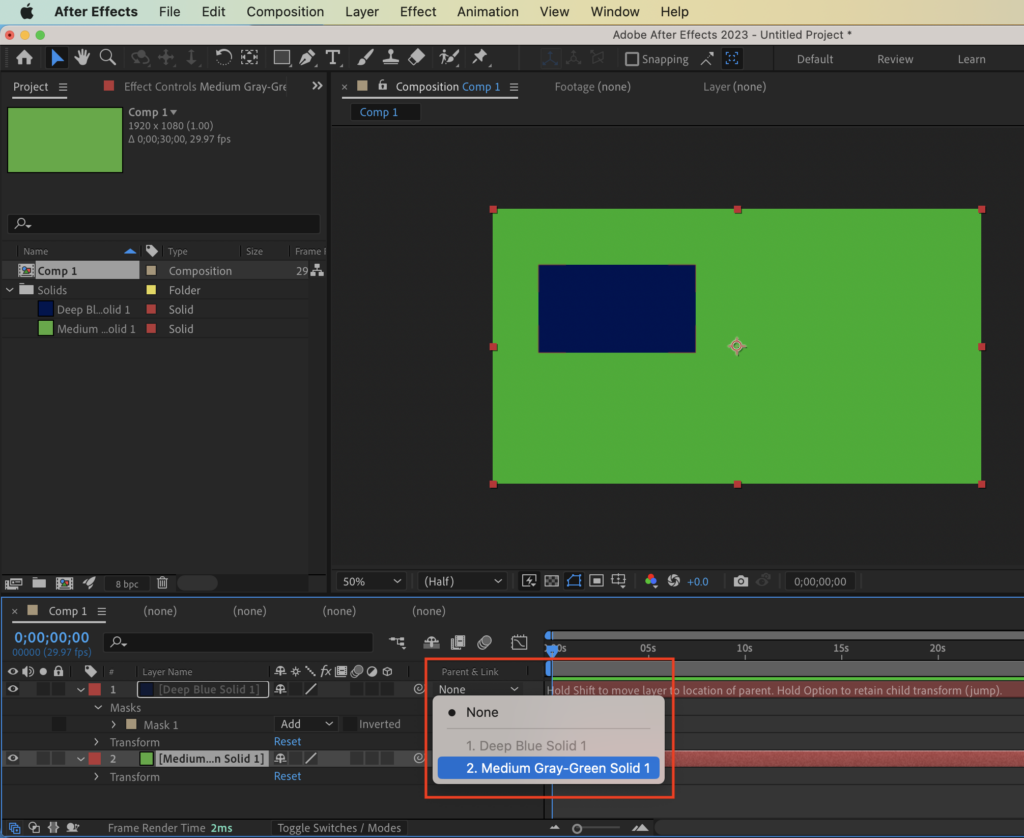Take a snapshot with the camera icon
This screenshot has height=838, width=1024.
click(740, 581)
